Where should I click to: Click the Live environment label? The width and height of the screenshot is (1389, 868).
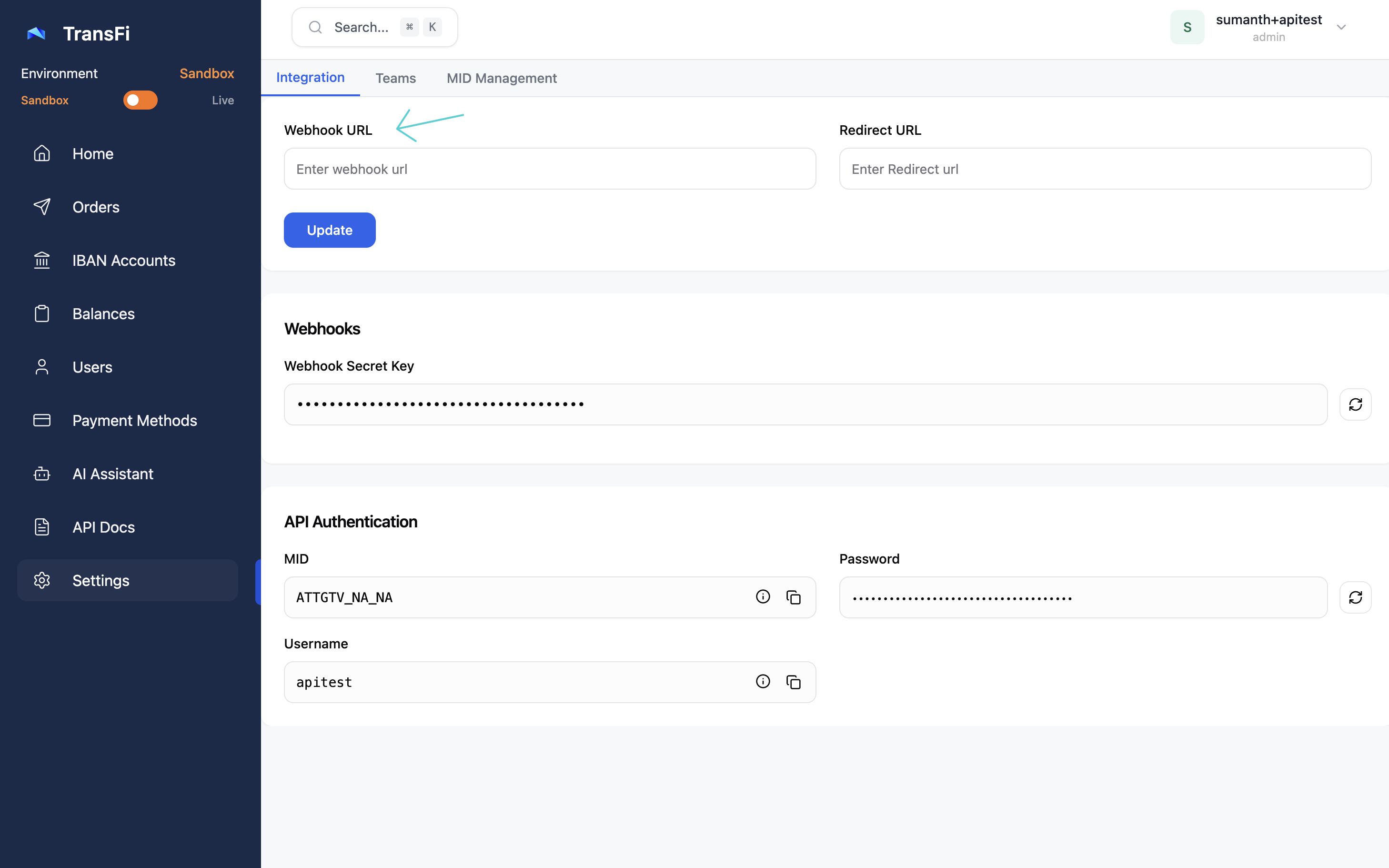[223, 101]
